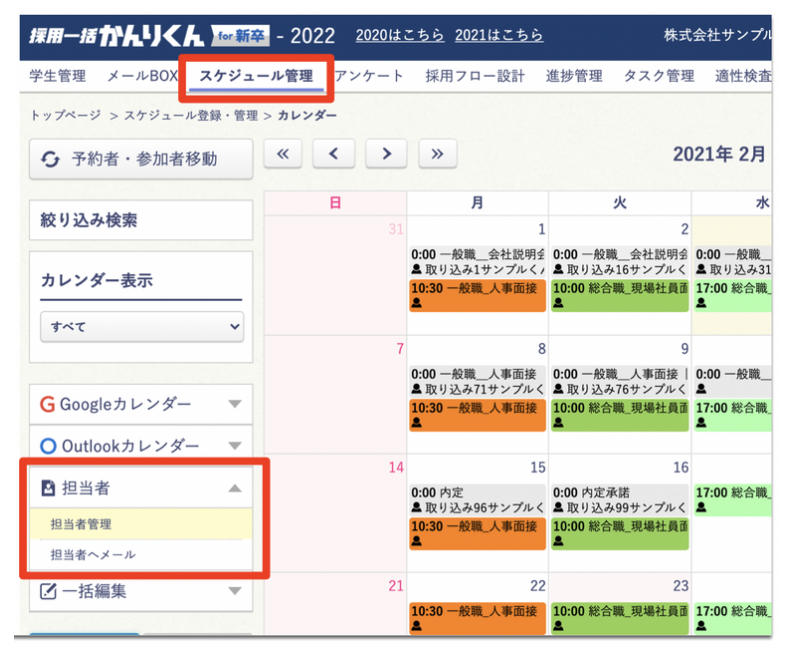Open the 2020はこちら link

pos(400,36)
